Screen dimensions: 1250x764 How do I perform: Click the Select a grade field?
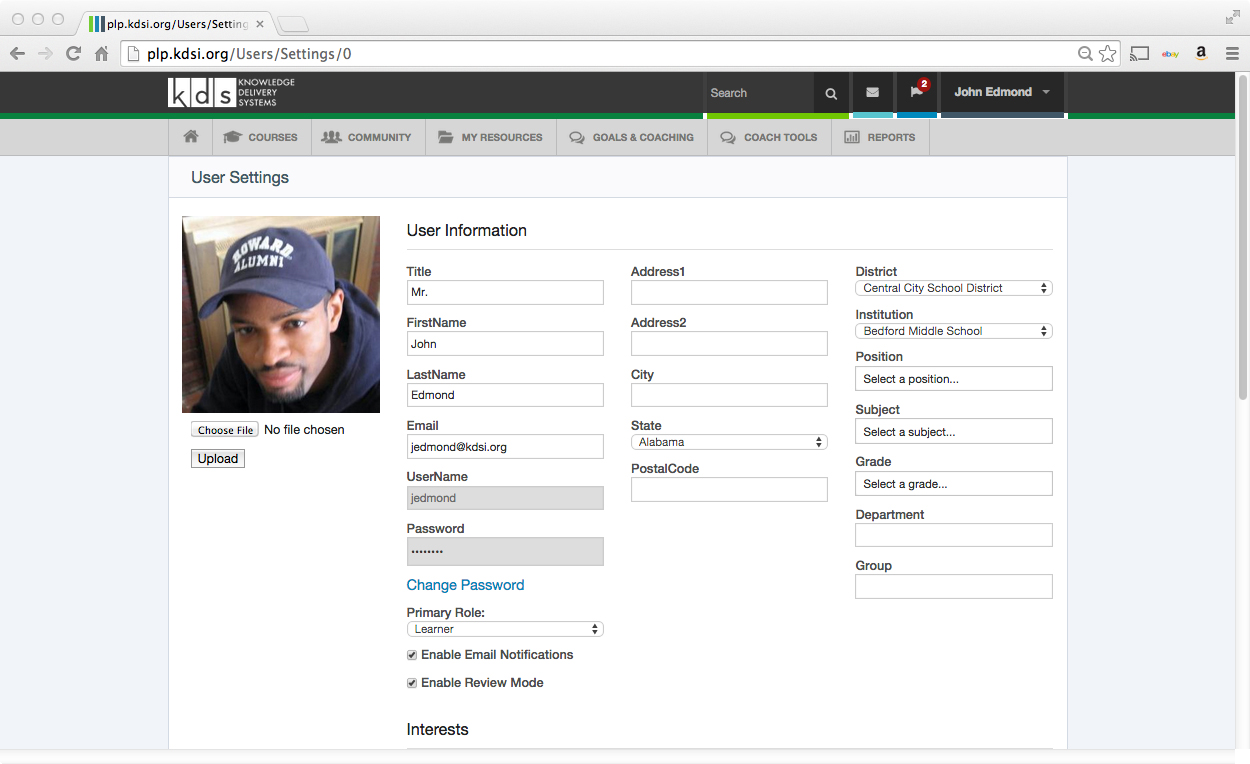coord(954,484)
